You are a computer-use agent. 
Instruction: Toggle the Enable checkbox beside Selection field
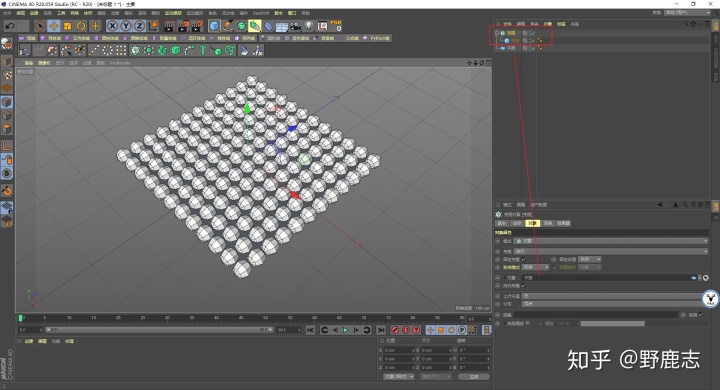click(701, 315)
